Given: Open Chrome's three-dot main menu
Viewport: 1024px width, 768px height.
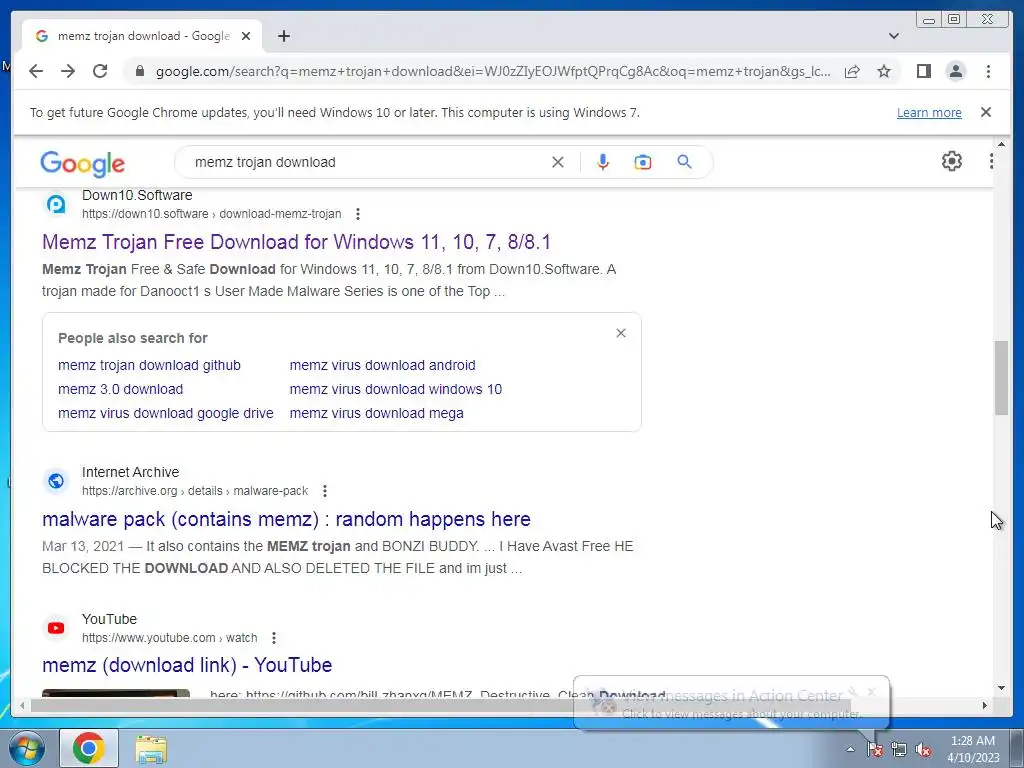Looking at the screenshot, I should coord(988,71).
